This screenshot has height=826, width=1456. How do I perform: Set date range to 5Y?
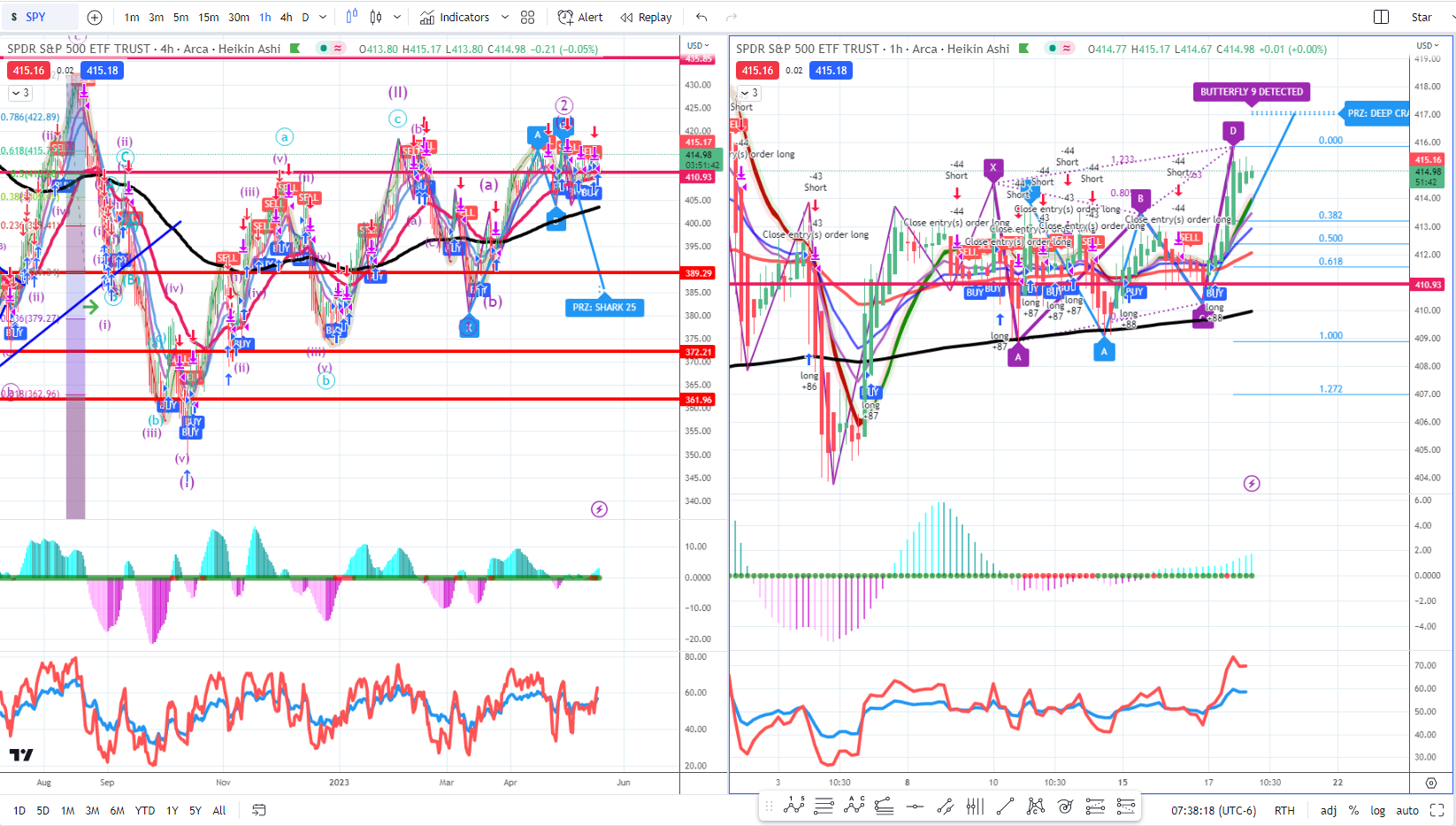pos(195,810)
